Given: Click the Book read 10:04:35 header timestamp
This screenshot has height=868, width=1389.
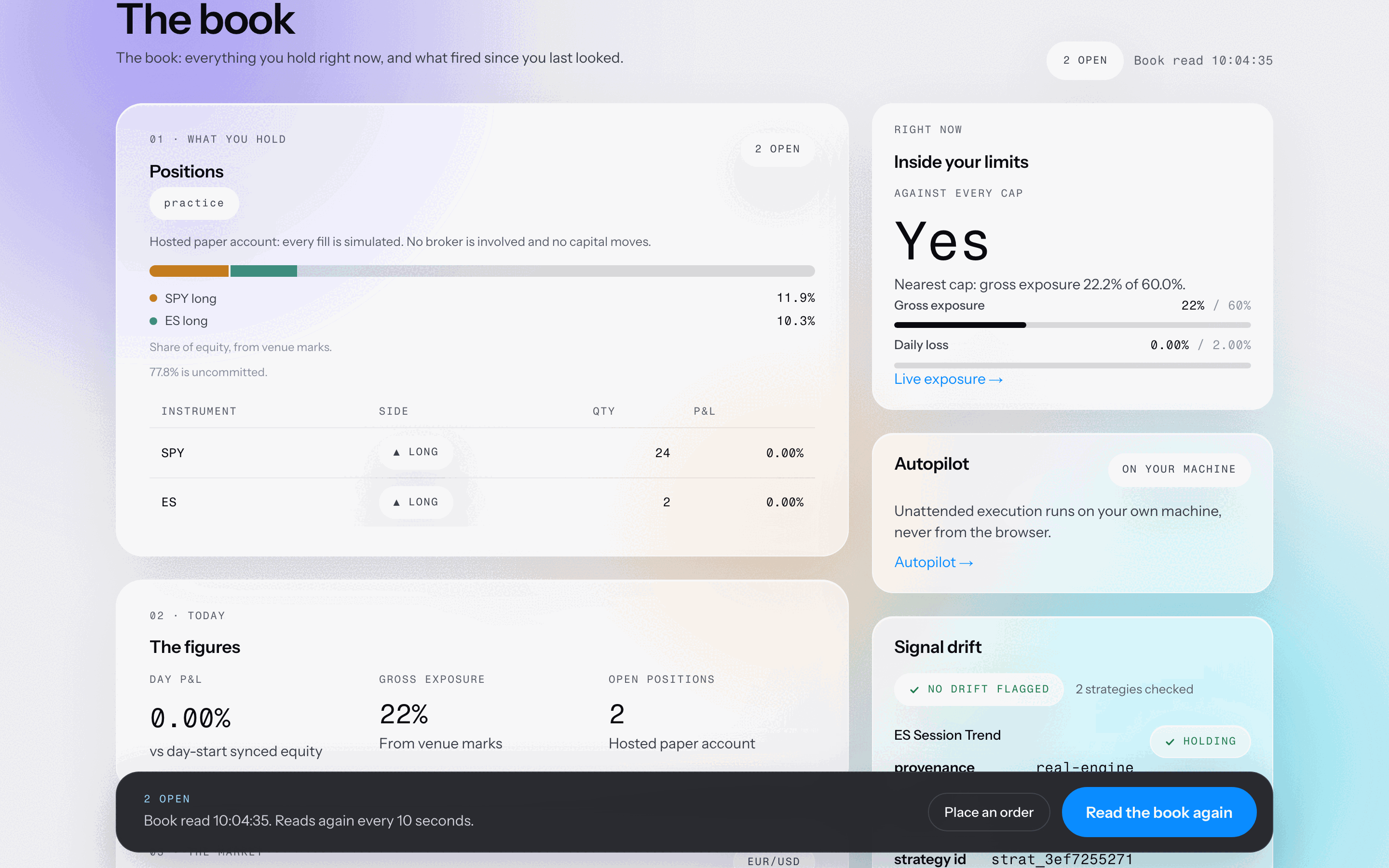Looking at the screenshot, I should (x=1203, y=60).
